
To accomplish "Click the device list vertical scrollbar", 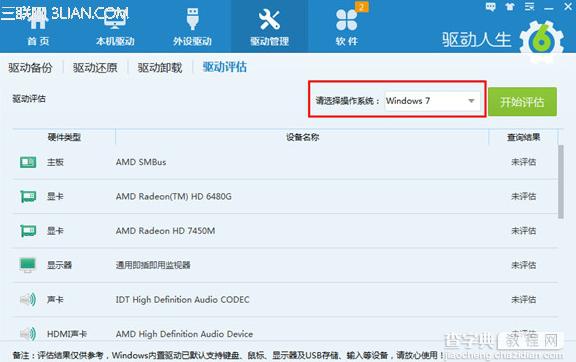I will pyautogui.click(x=561, y=182).
